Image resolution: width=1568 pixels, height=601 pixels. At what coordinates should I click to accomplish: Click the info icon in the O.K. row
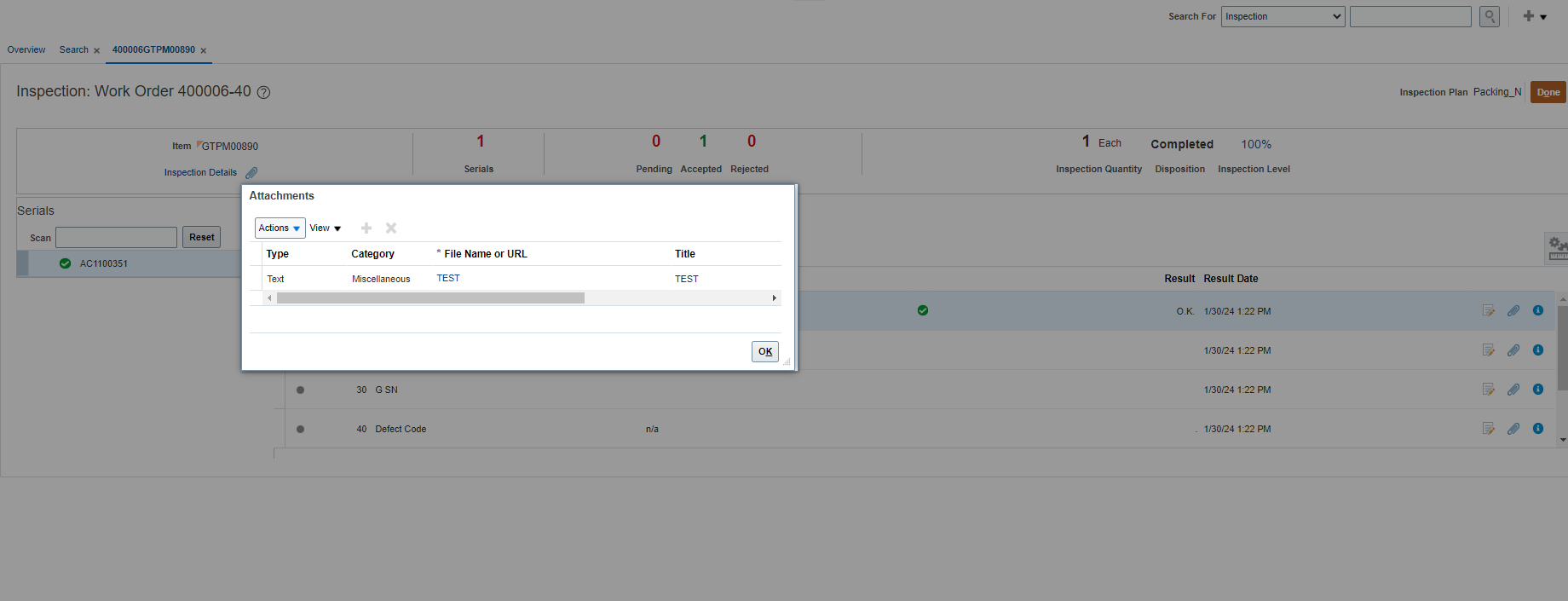click(x=1538, y=310)
